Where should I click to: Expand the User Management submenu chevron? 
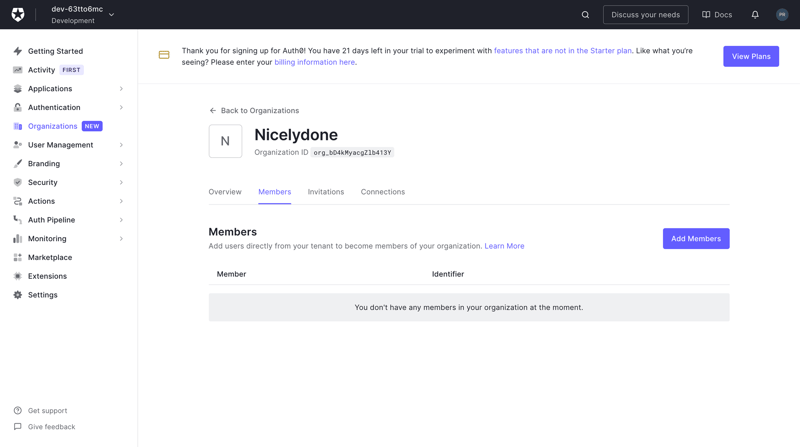[x=121, y=145]
